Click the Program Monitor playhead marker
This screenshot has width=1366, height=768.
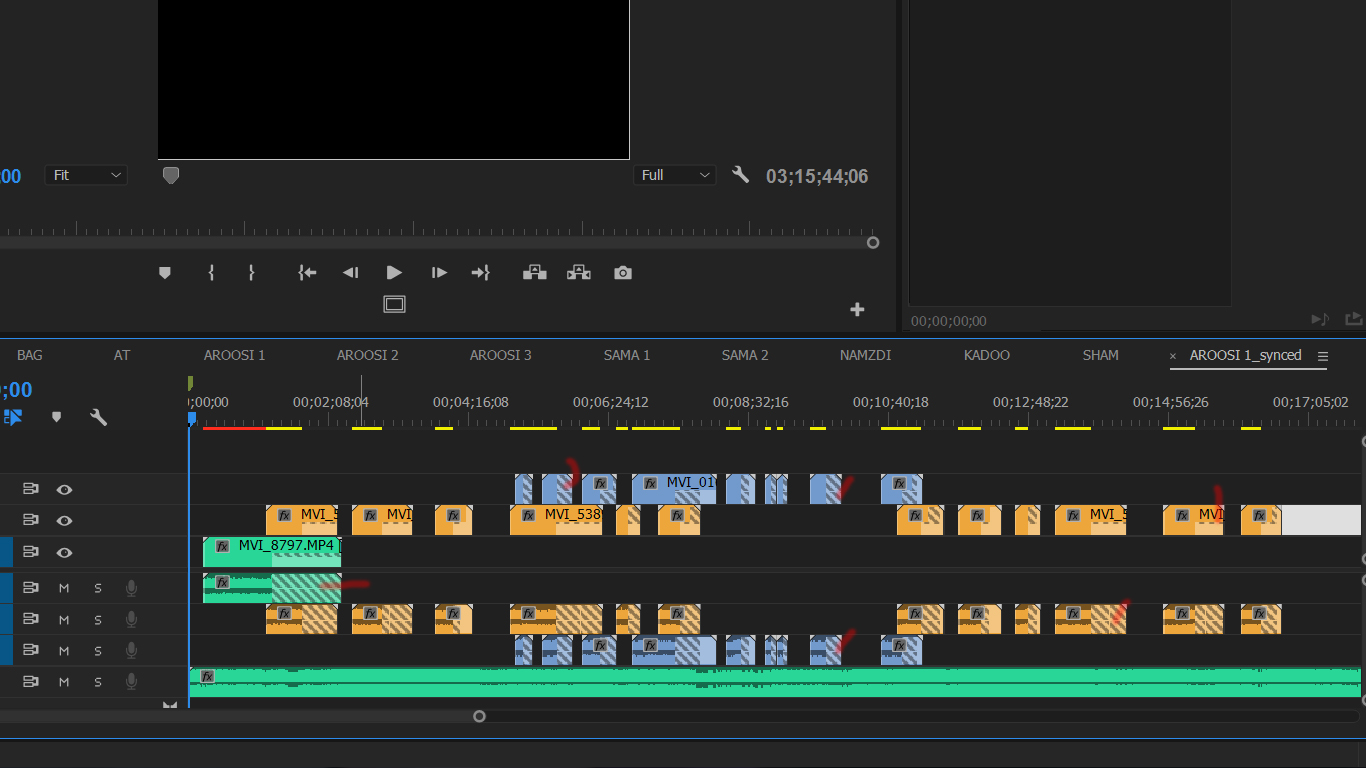tap(171, 175)
